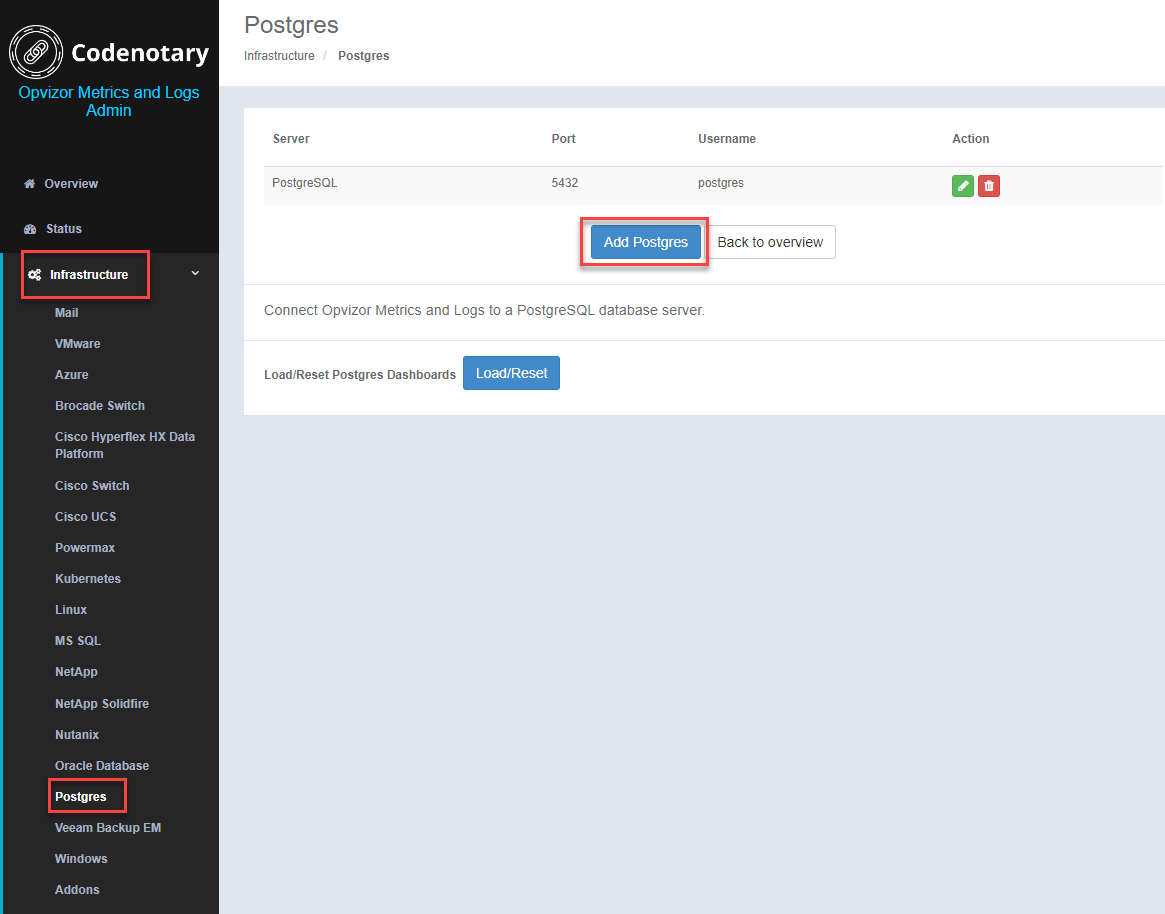Image resolution: width=1165 pixels, height=914 pixels.
Task: Click the Add Postgres button
Action: (x=646, y=242)
